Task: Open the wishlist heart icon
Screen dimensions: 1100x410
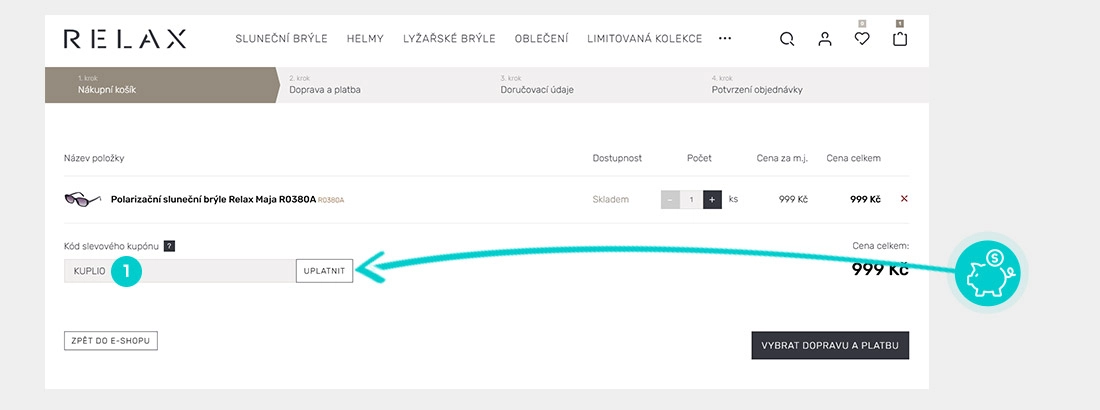Action: (x=862, y=39)
